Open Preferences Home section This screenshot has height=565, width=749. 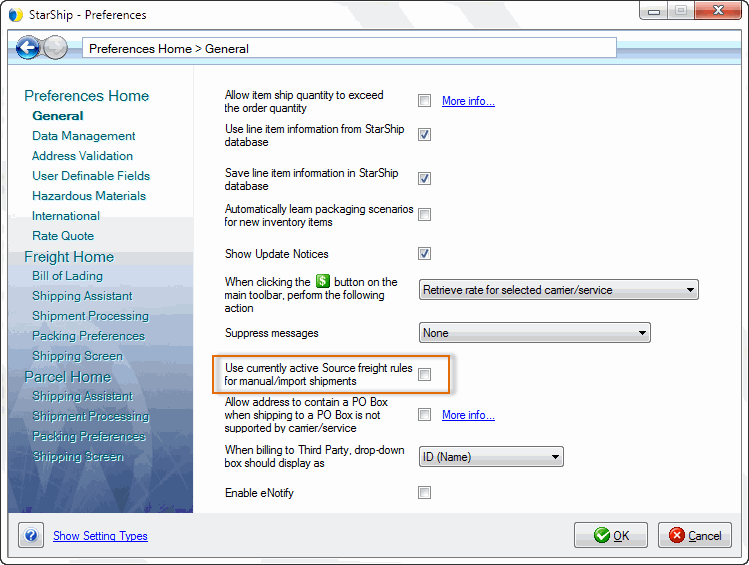[x=86, y=96]
